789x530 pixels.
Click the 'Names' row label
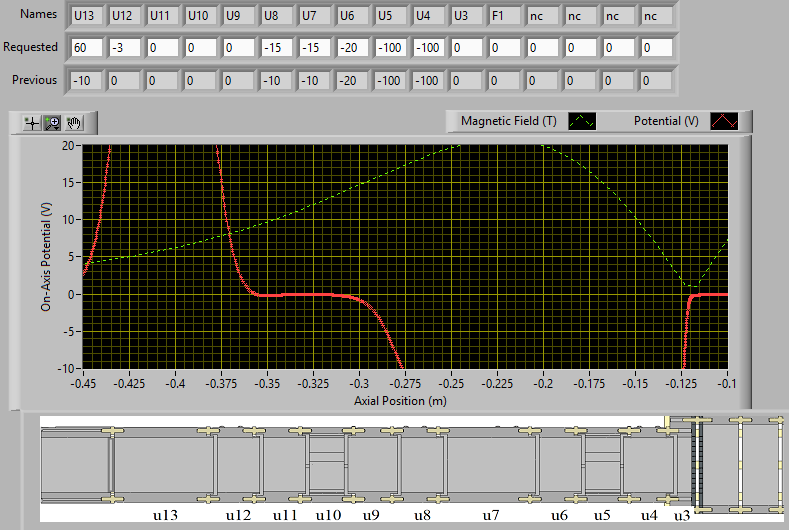pos(38,14)
